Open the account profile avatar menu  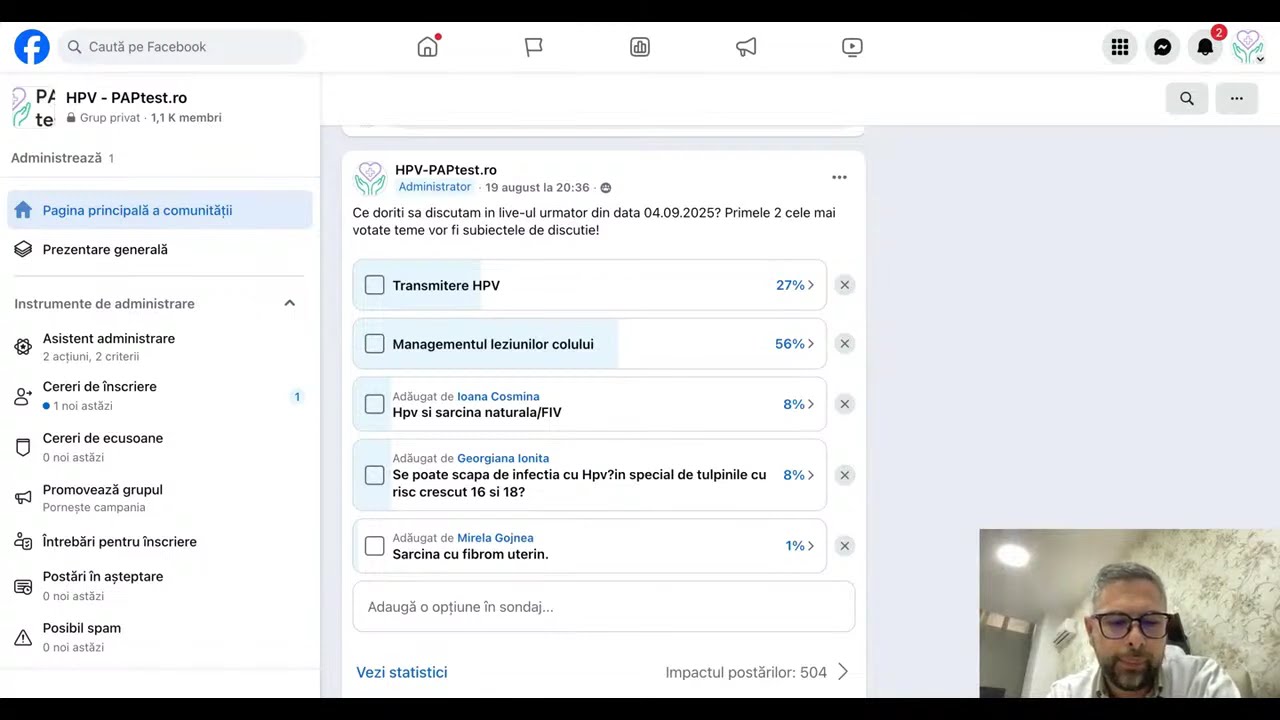(x=1248, y=47)
